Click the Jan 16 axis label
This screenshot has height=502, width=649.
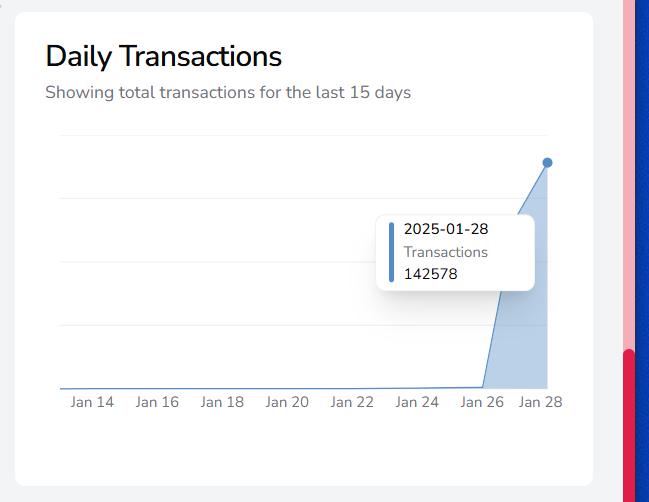157,402
